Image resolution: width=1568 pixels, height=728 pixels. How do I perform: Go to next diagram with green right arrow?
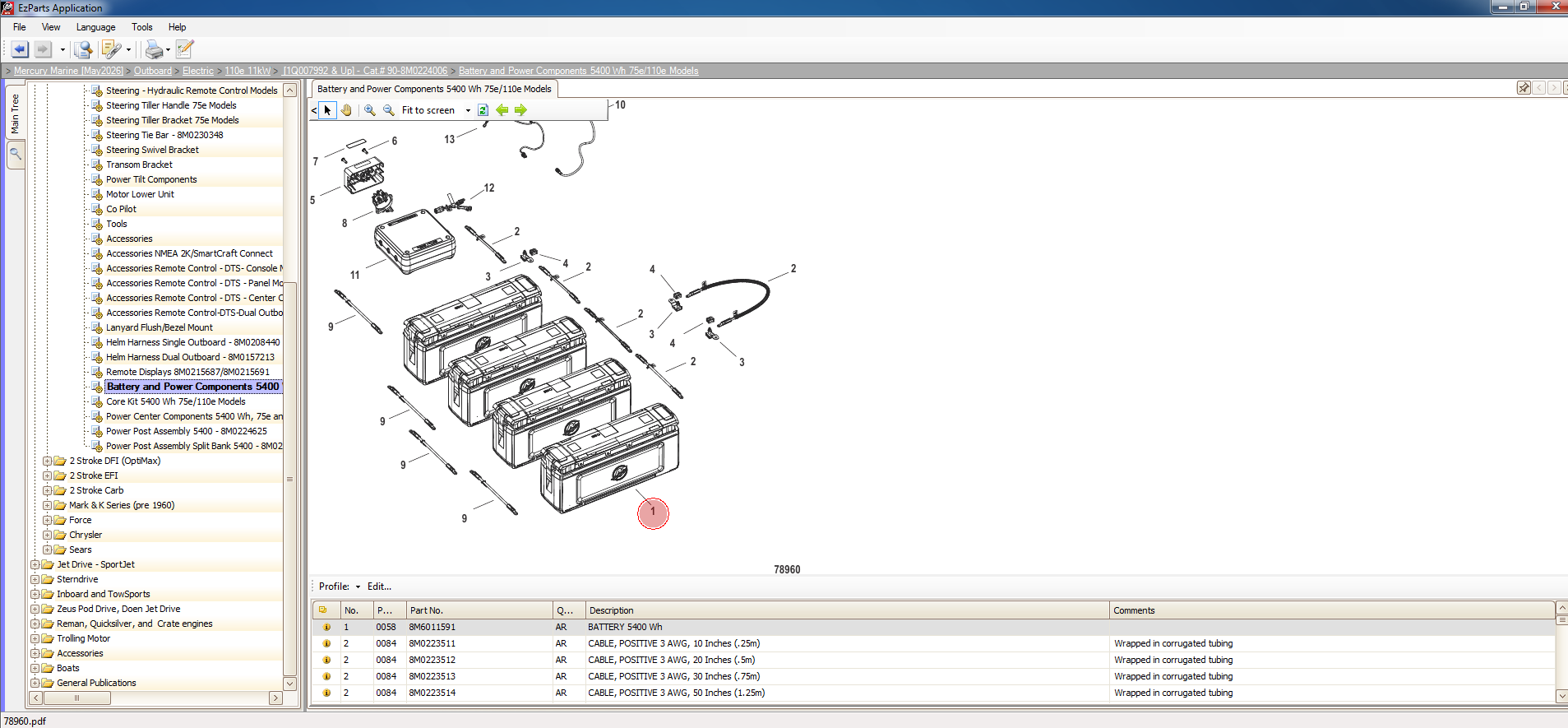520,110
